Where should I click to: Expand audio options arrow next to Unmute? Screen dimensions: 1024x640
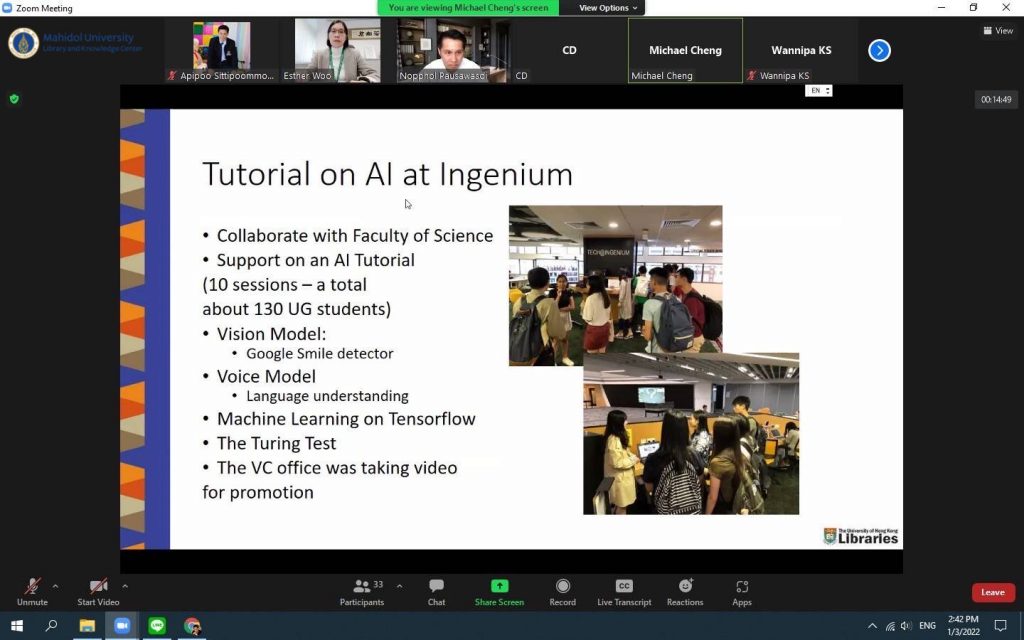55,586
